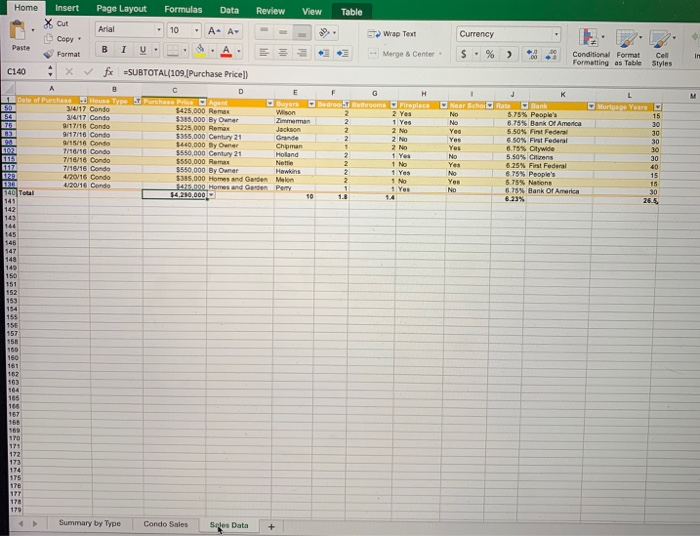Open the fill color dropdown arrow
This screenshot has height=536, width=700.
pyautogui.click(x=212, y=50)
